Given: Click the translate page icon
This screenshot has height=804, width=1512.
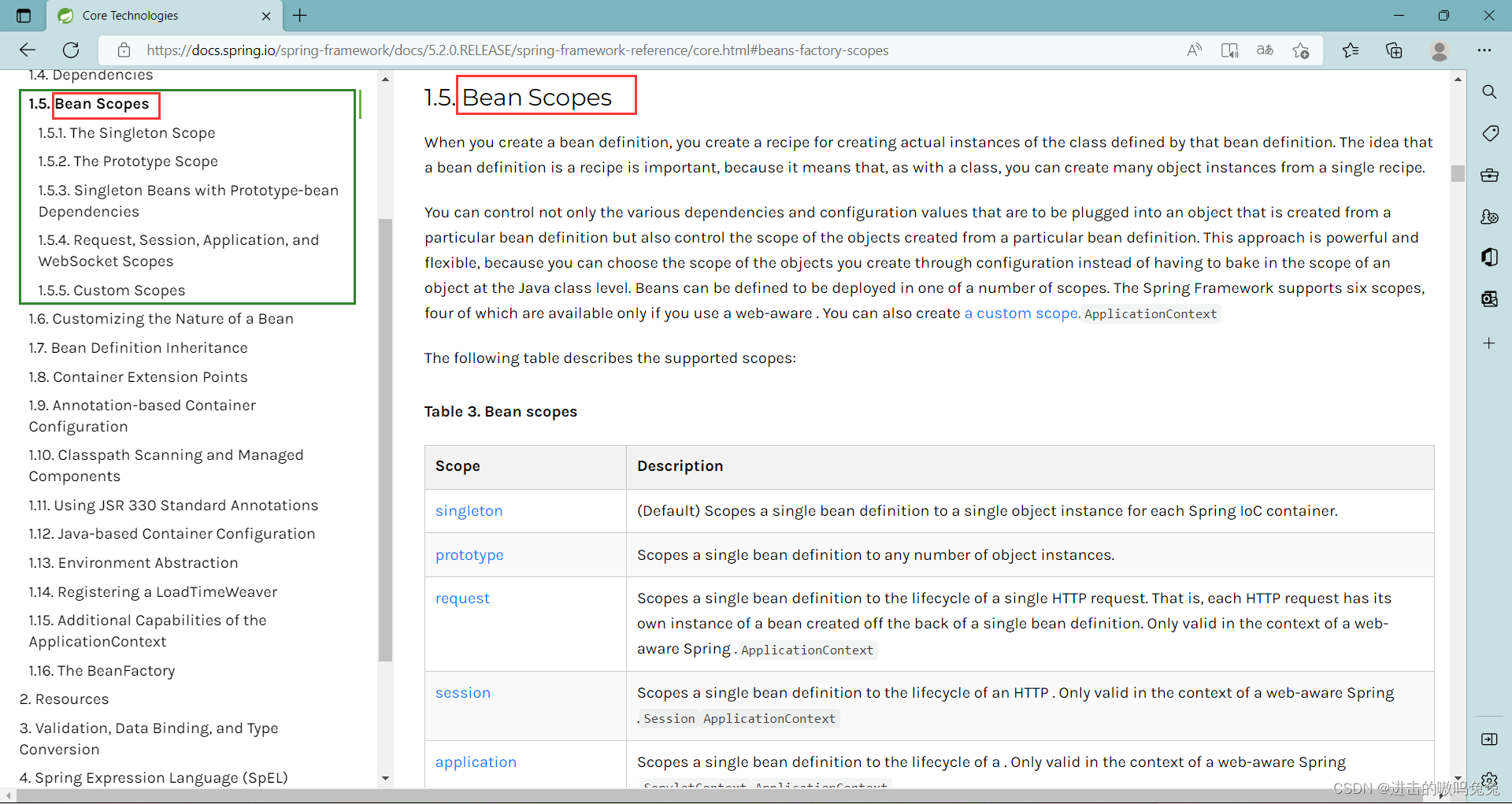Looking at the screenshot, I should 1265,50.
